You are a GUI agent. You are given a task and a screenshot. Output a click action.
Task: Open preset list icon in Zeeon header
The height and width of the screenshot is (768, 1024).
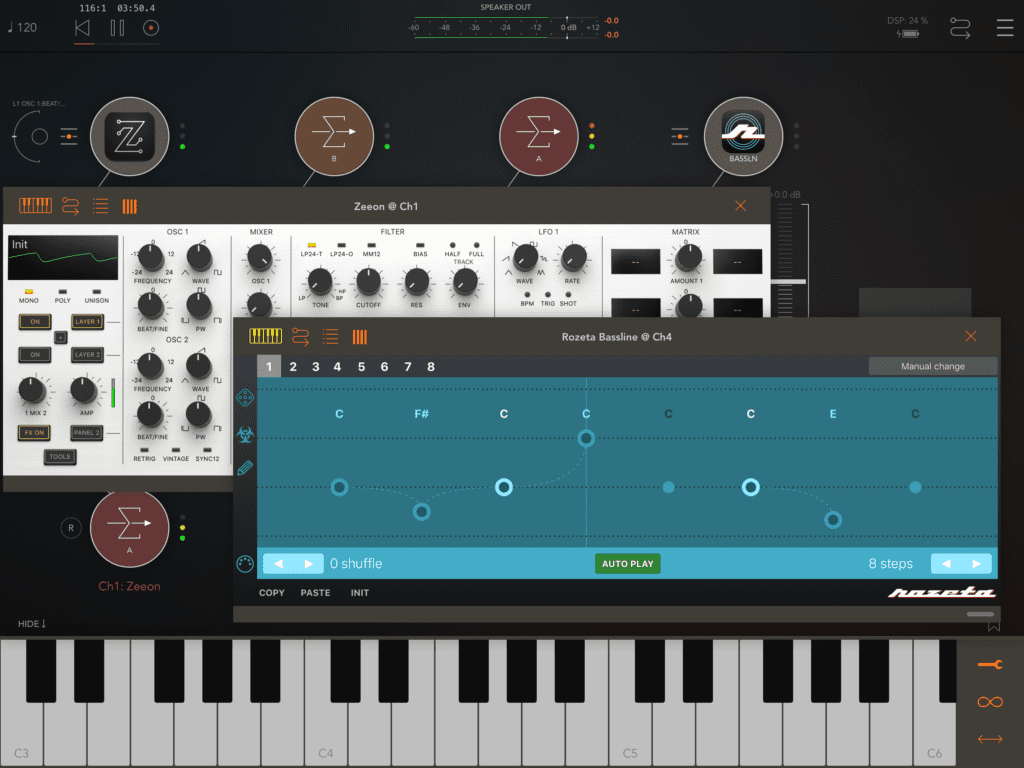click(x=100, y=206)
